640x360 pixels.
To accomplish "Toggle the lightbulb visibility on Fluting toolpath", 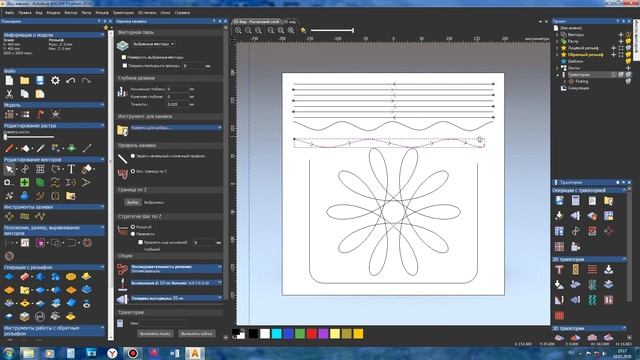I will click(629, 82).
